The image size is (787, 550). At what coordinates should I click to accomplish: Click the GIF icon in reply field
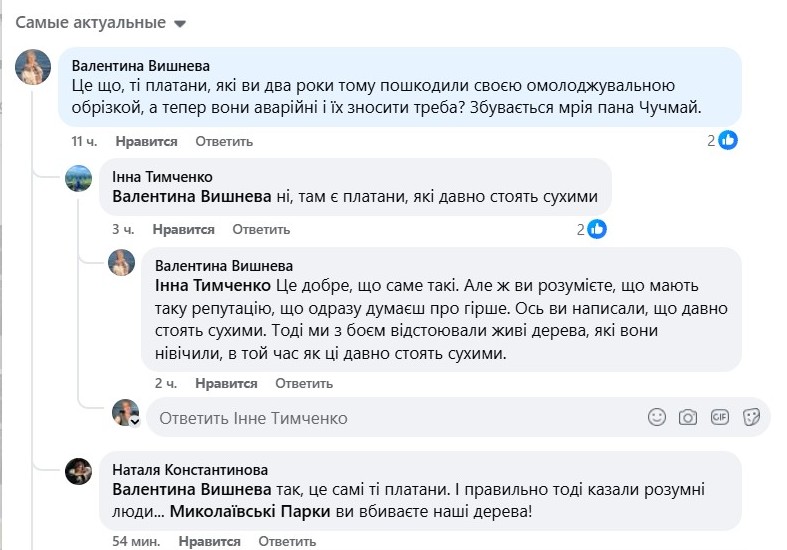point(719,417)
